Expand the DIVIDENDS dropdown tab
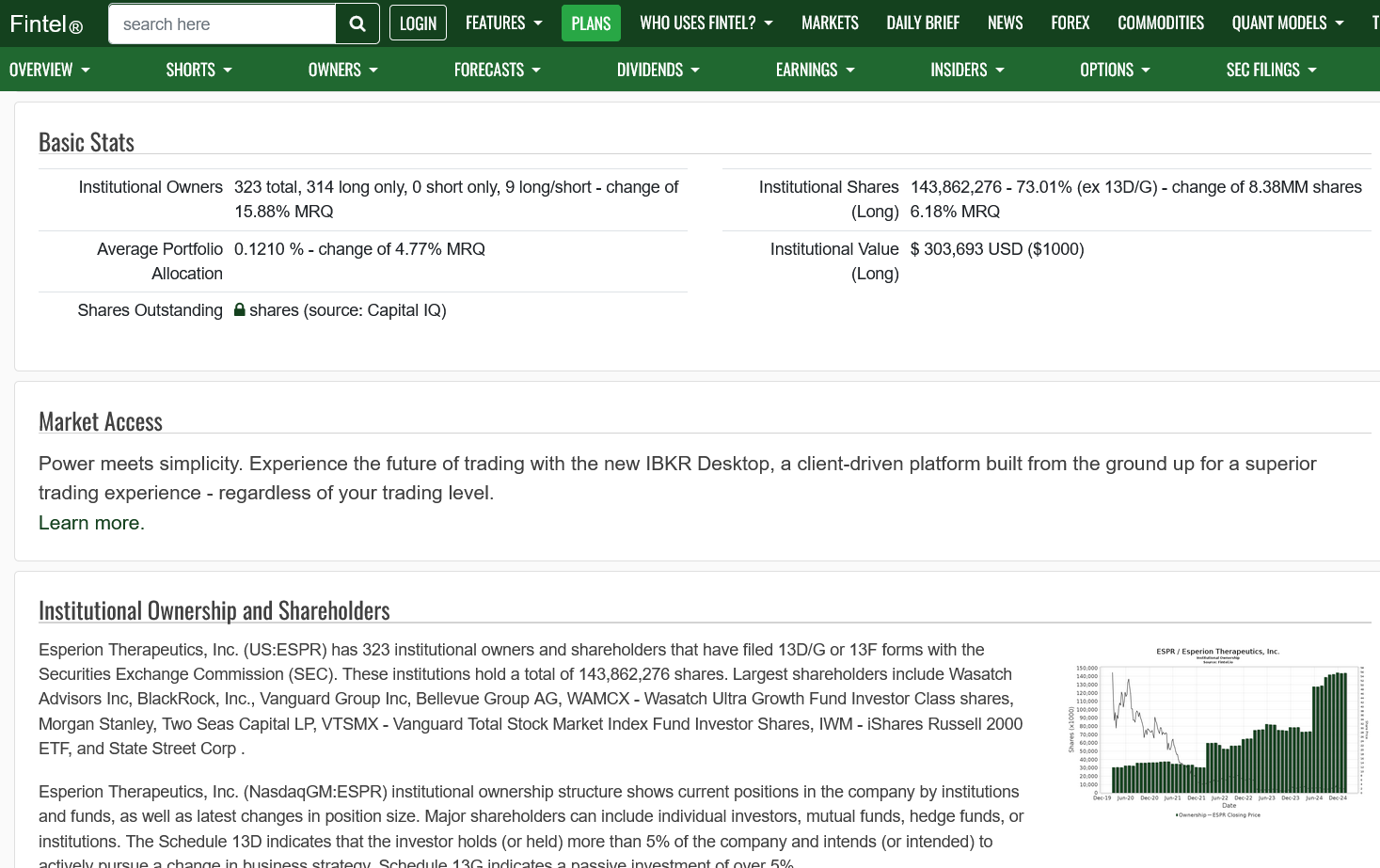The height and width of the screenshot is (868, 1380). [658, 70]
